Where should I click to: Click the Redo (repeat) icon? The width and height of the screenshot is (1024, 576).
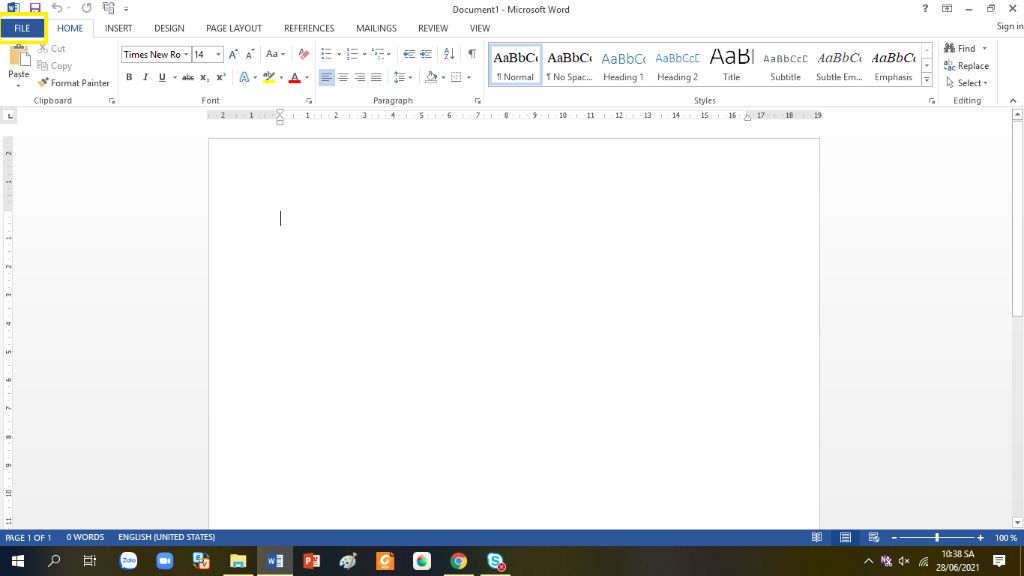pyautogui.click(x=86, y=8)
